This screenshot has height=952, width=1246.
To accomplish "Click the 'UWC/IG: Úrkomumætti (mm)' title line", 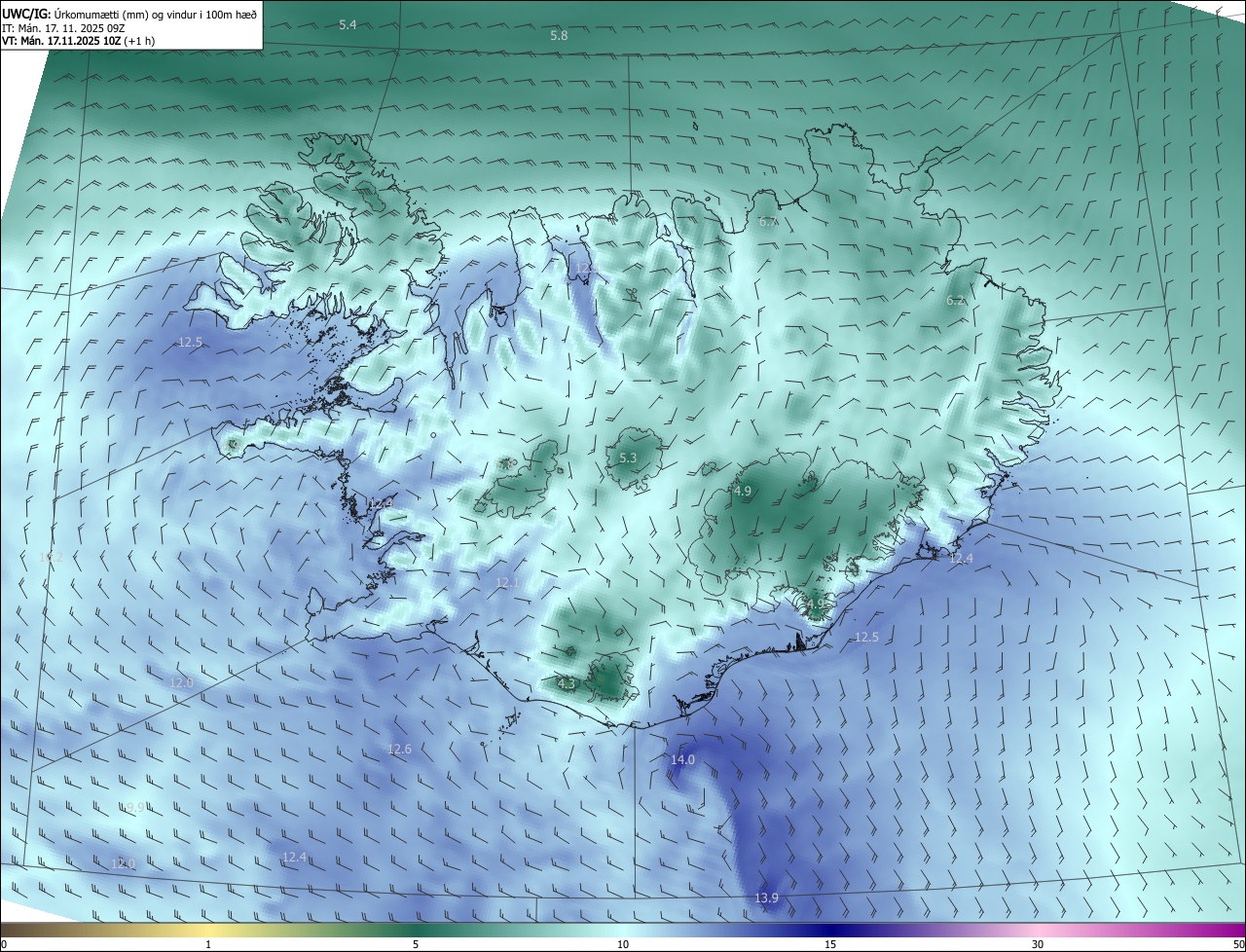I will 129,13.
